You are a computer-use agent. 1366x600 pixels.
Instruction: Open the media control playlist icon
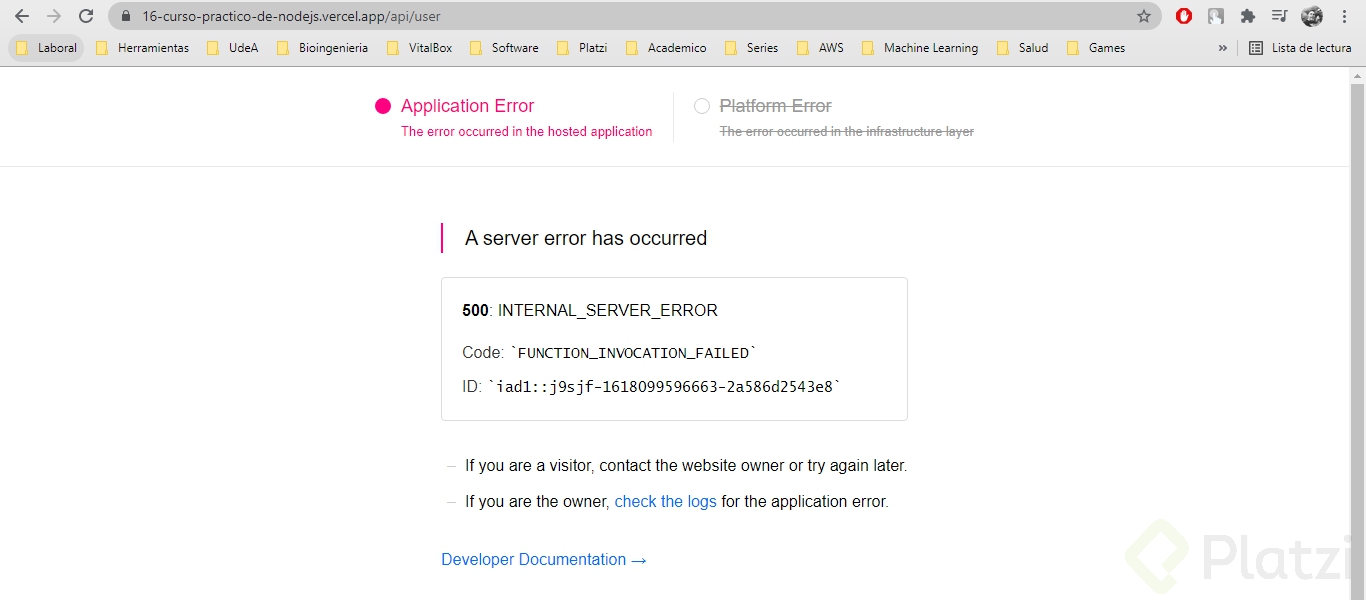coord(1279,16)
